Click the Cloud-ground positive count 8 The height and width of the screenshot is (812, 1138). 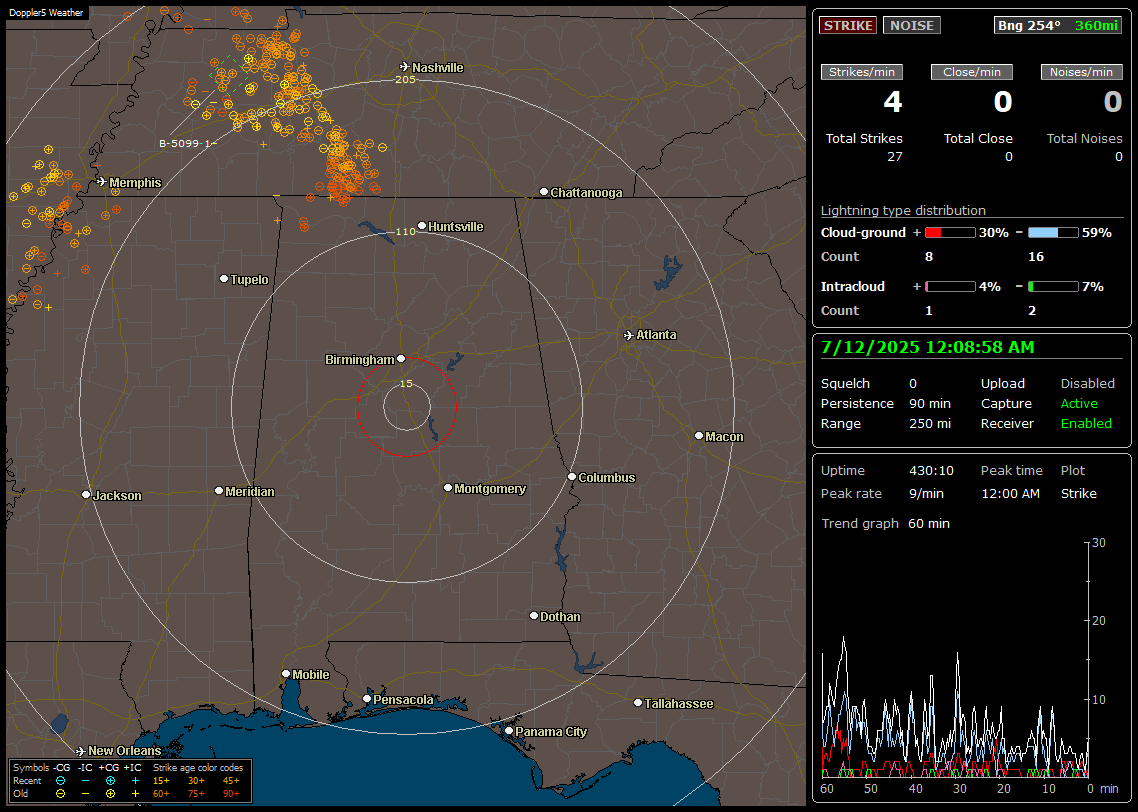tap(929, 256)
